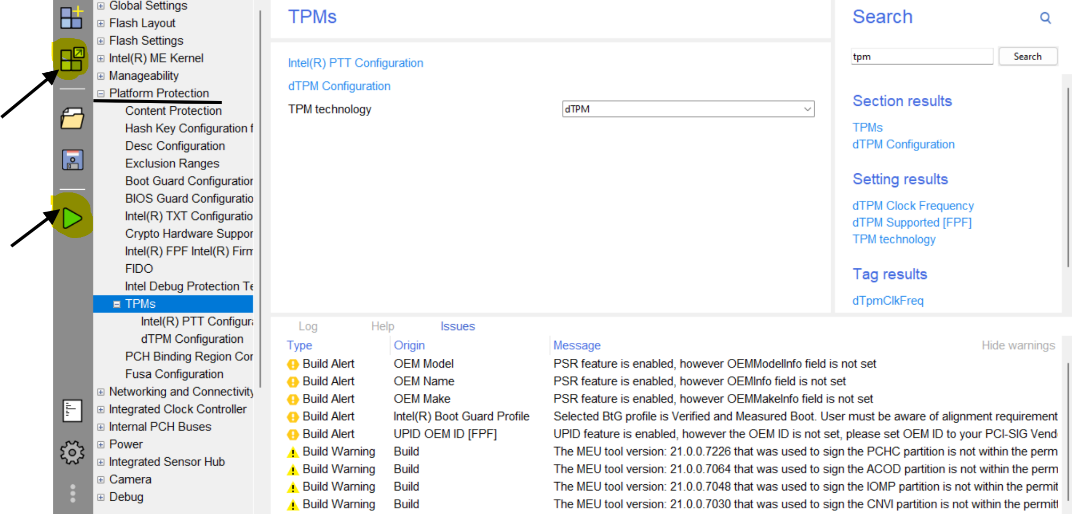Open the log document icon in sidebar
The width and height of the screenshot is (1072, 514).
pyautogui.click(x=72, y=410)
